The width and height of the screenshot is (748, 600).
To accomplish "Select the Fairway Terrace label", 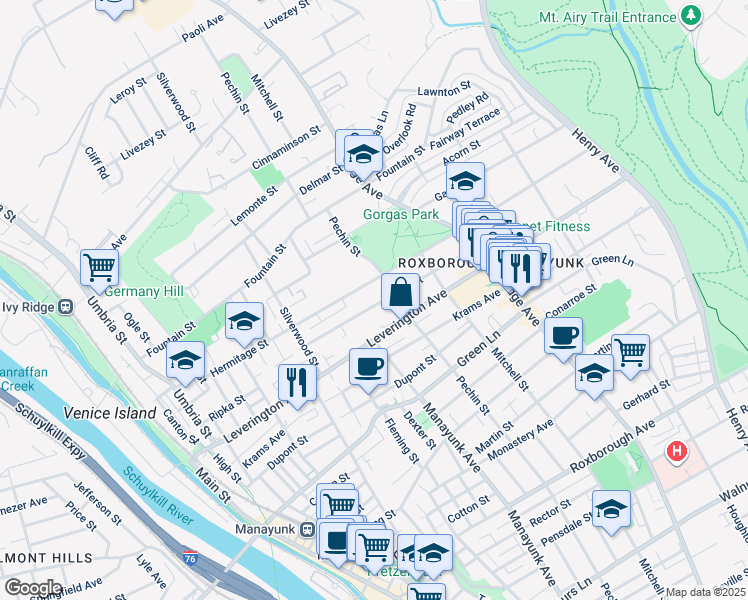I will [465, 128].
